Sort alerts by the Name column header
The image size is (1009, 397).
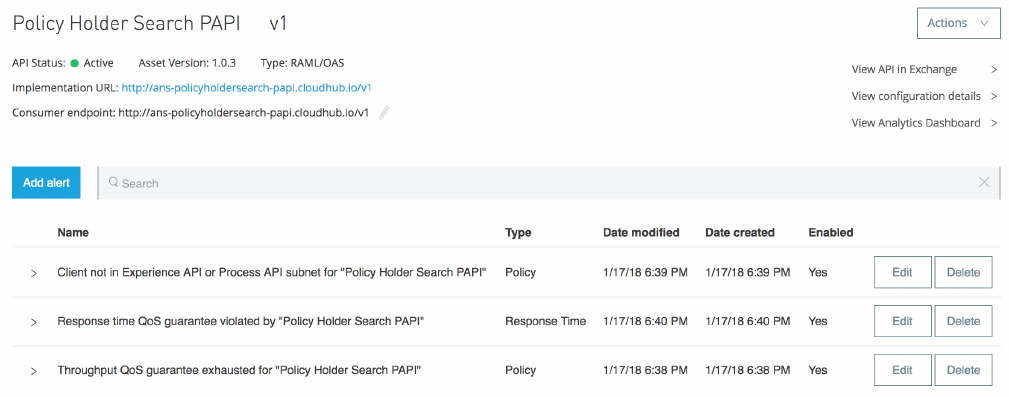point(73,232)
